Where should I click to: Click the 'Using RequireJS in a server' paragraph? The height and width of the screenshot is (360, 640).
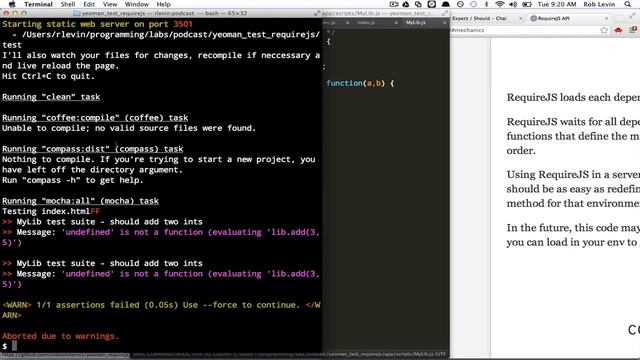(x=573, y=189)
